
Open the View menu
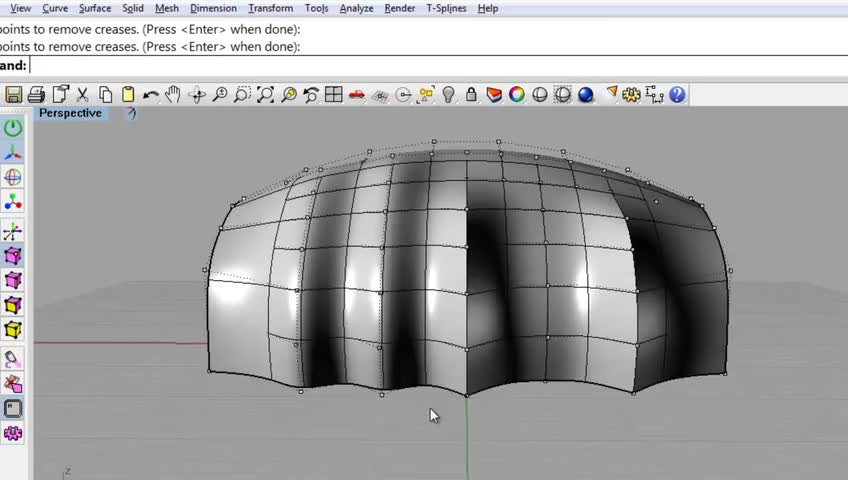21,8
